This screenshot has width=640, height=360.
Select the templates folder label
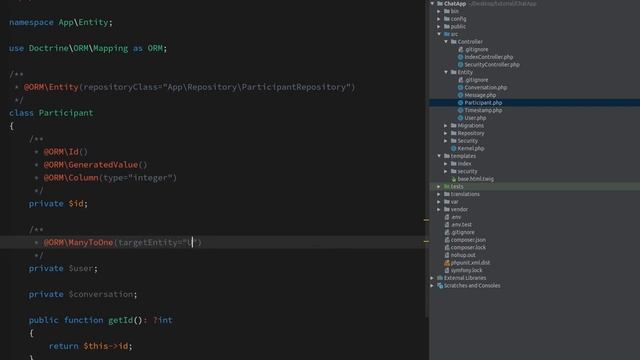tap(463, 156)
